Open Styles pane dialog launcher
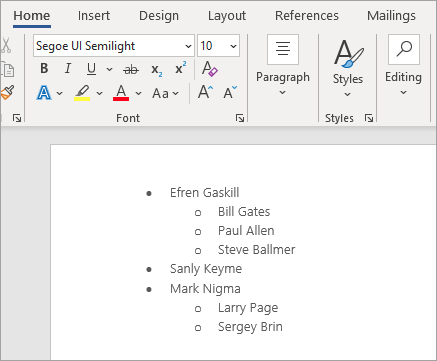This screenshot has width=437, height=361. pyautogui.click(x=369, y=118)
